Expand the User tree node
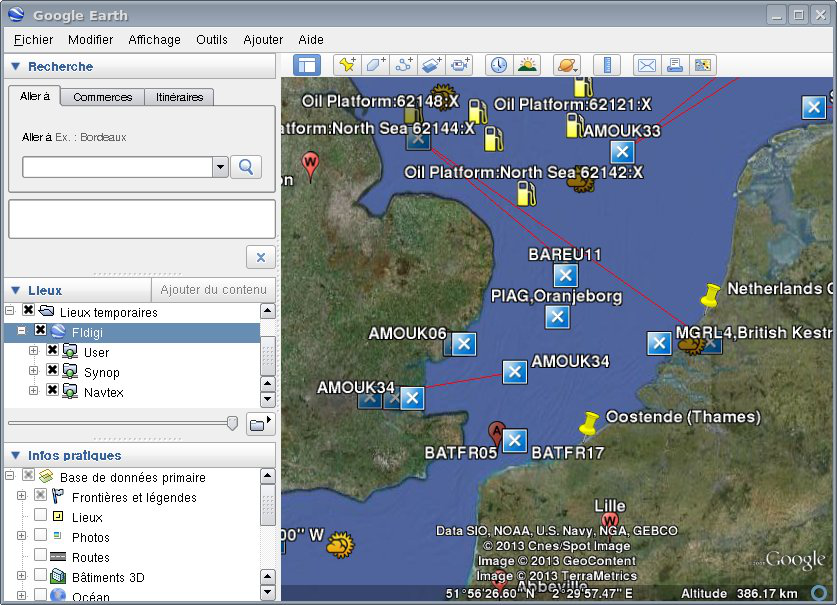This screenshot has width=837, height=605. click(x=34, y=351)
